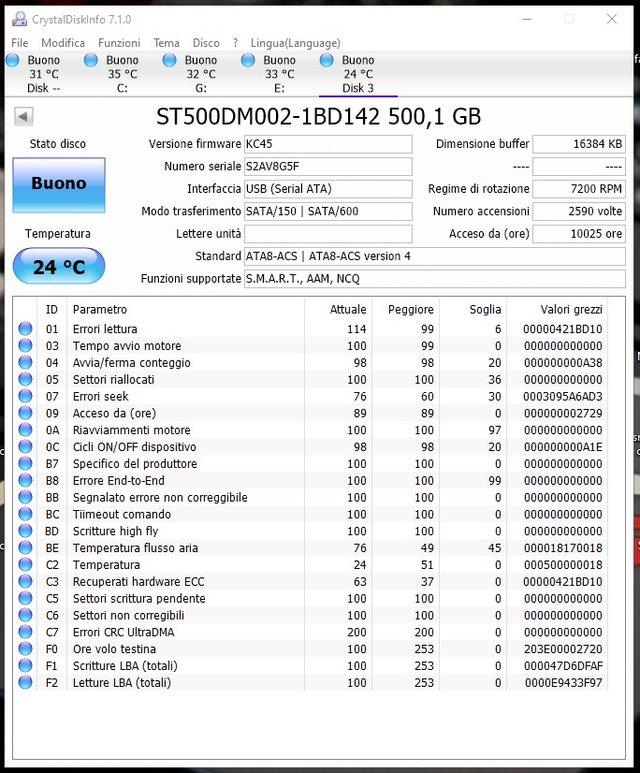Open the ? help menu

(235, 43)
